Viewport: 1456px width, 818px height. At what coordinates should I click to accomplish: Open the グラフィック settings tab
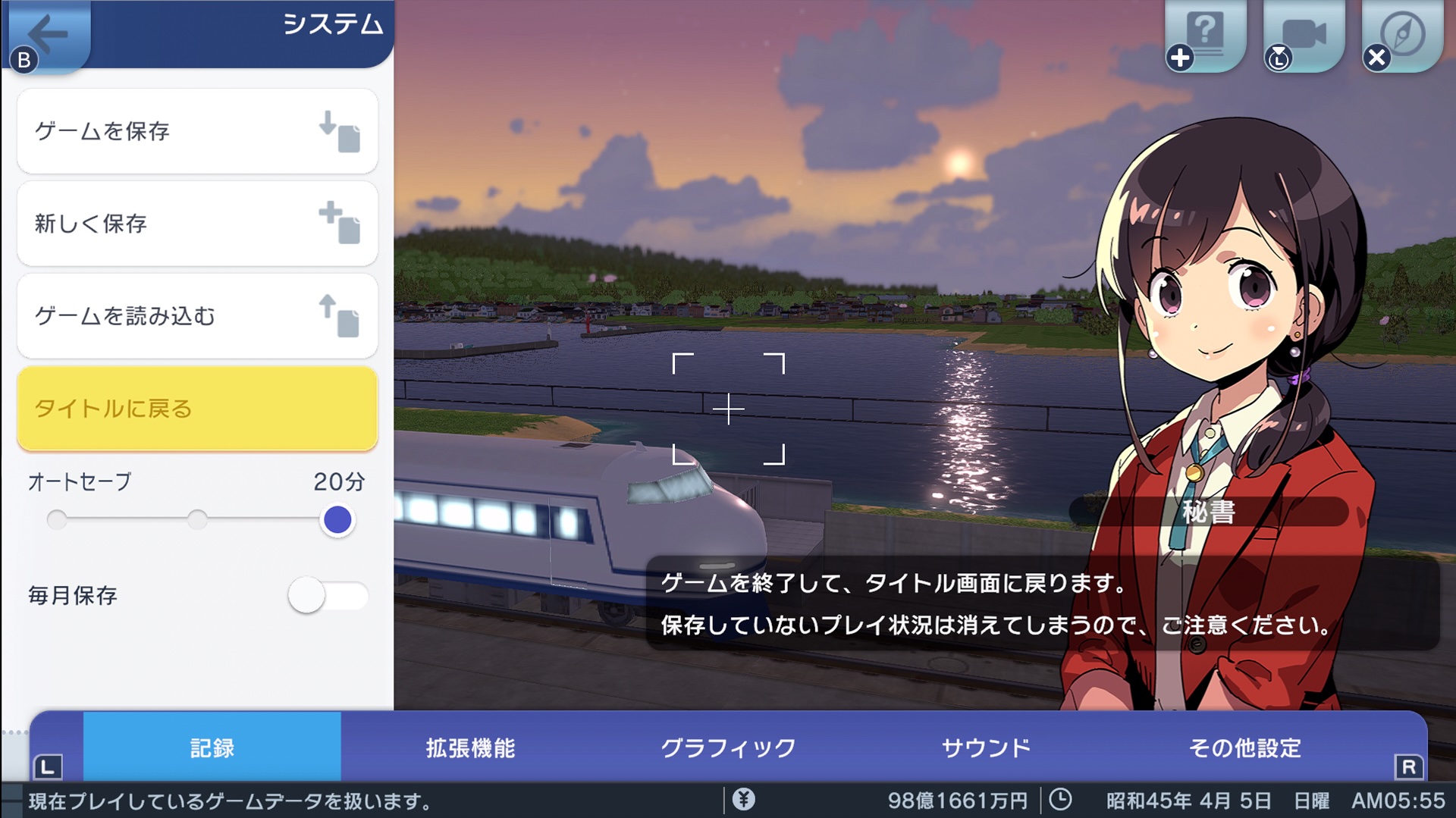730,747
